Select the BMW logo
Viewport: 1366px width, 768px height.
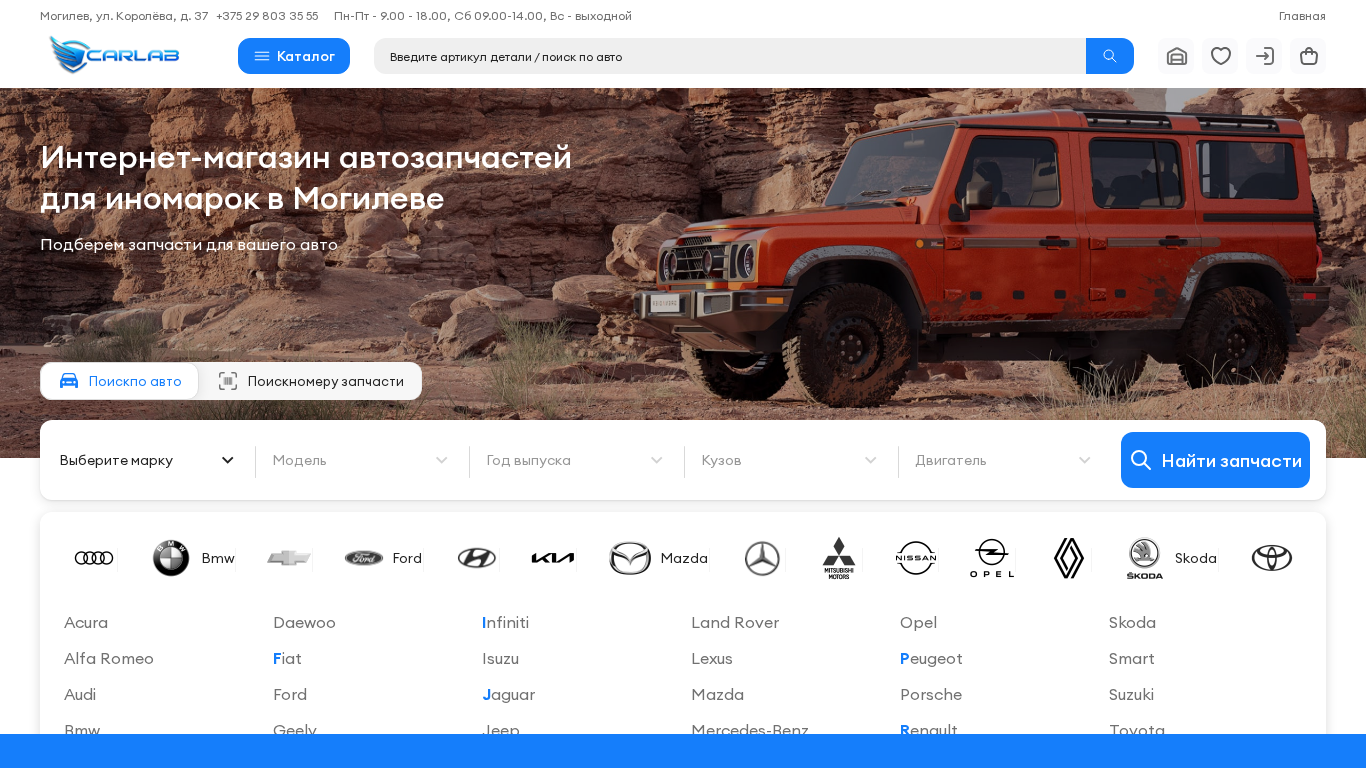click(x=171, y=558)
